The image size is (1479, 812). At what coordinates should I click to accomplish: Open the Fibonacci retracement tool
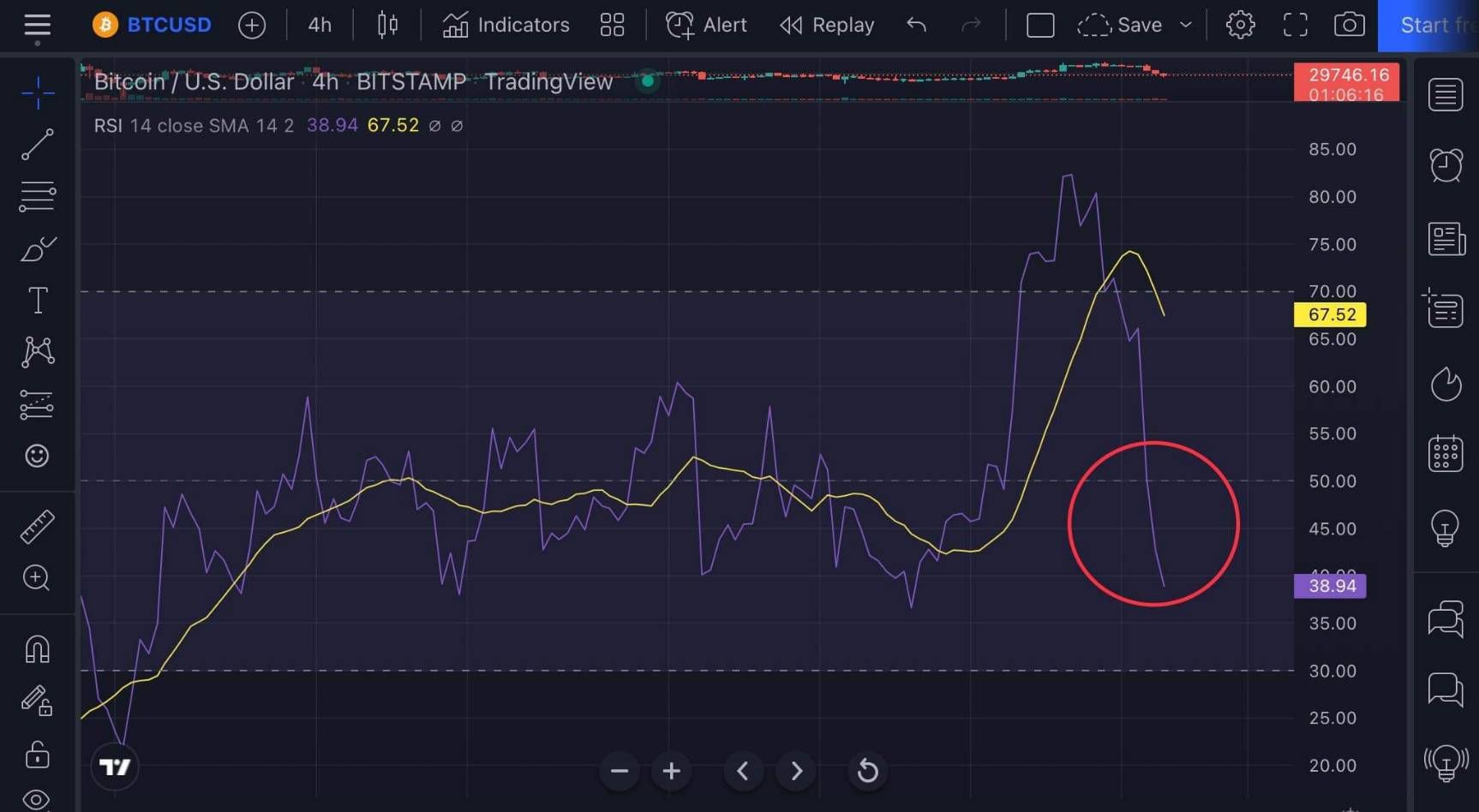37,196
